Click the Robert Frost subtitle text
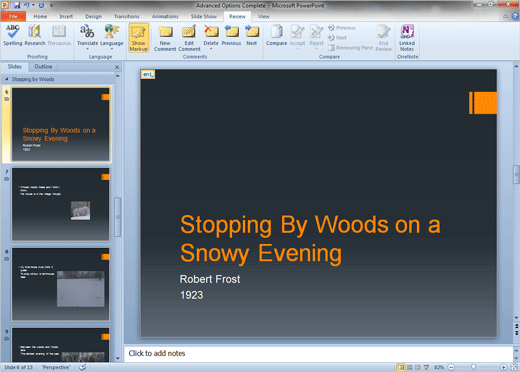Screen dimensions: 520x372 coord(210,279)
